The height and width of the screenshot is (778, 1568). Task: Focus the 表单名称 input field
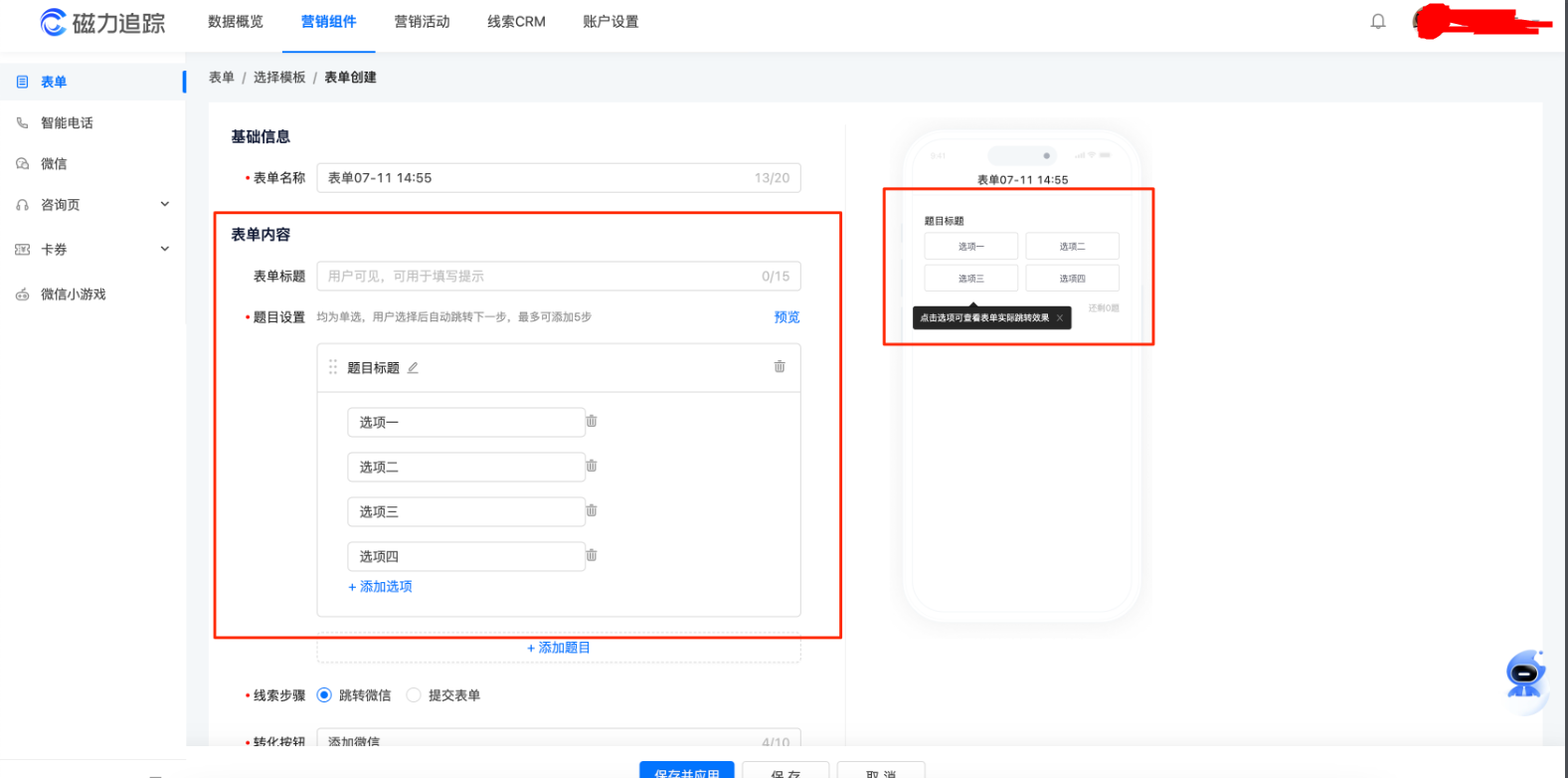click(559, 177)
